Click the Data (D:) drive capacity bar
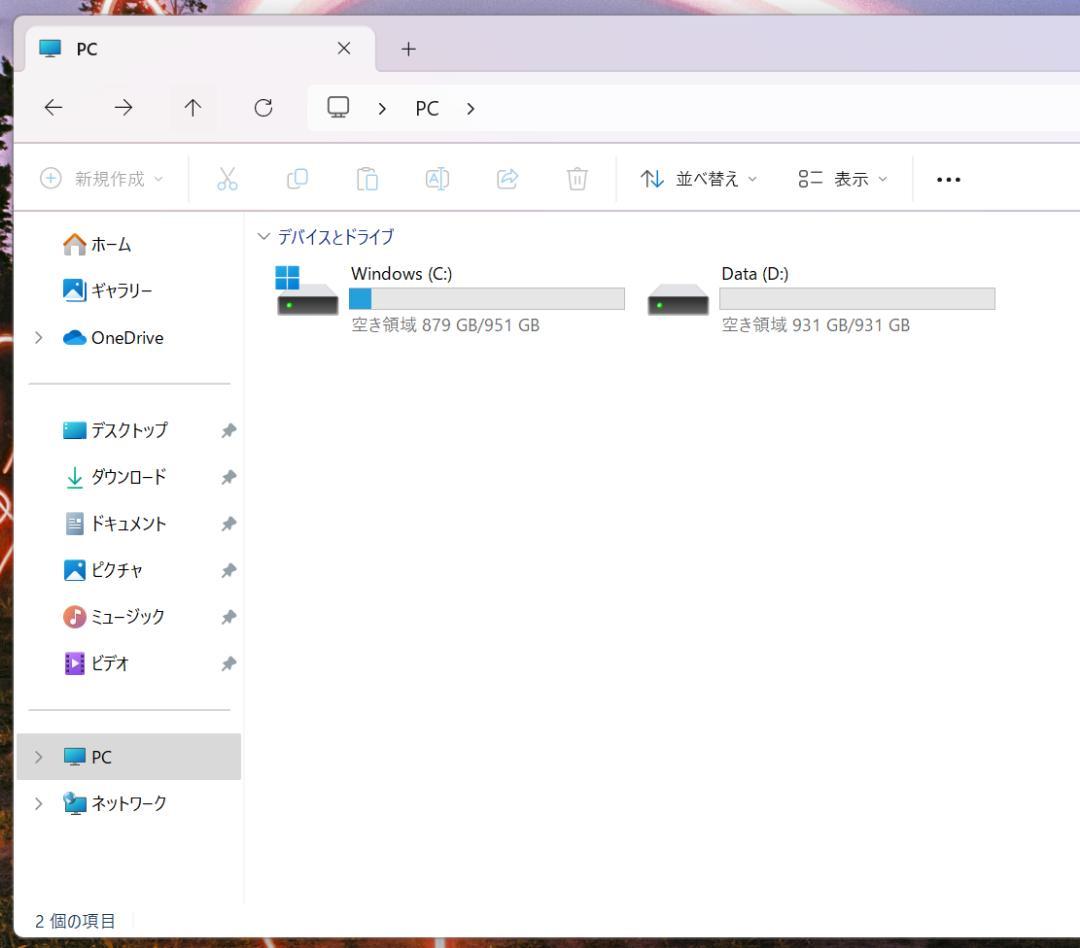1080x948 pixels. pyautogui.click(x=857, y=299)
